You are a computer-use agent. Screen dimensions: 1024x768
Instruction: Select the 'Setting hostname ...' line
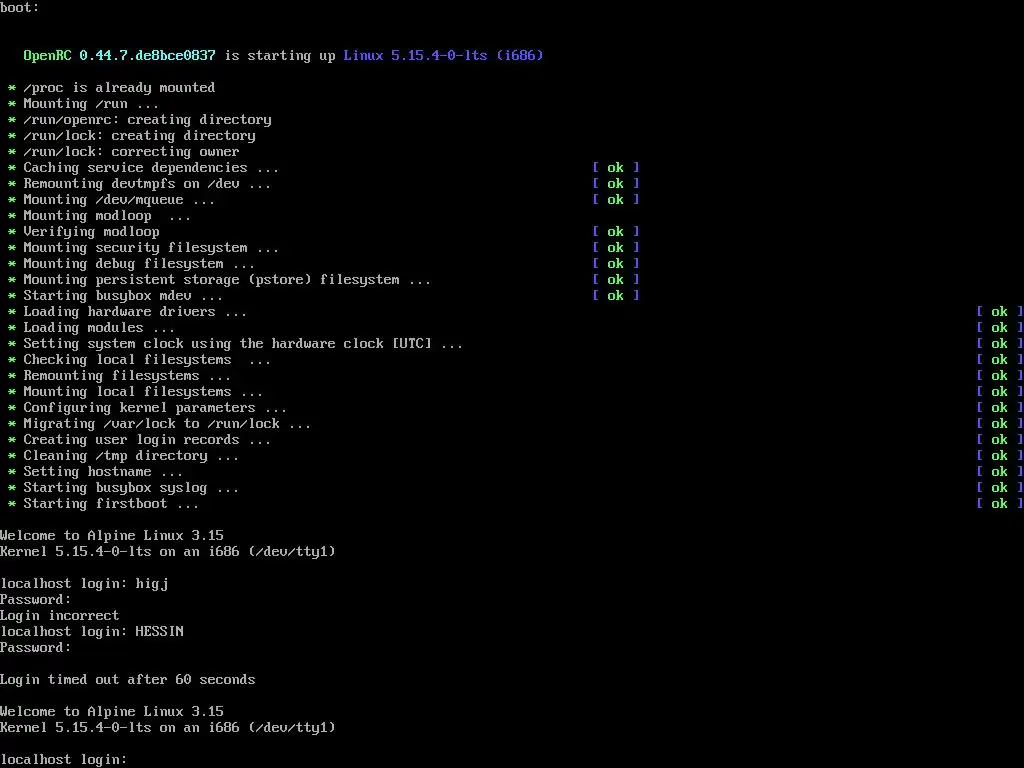point(103,472)
